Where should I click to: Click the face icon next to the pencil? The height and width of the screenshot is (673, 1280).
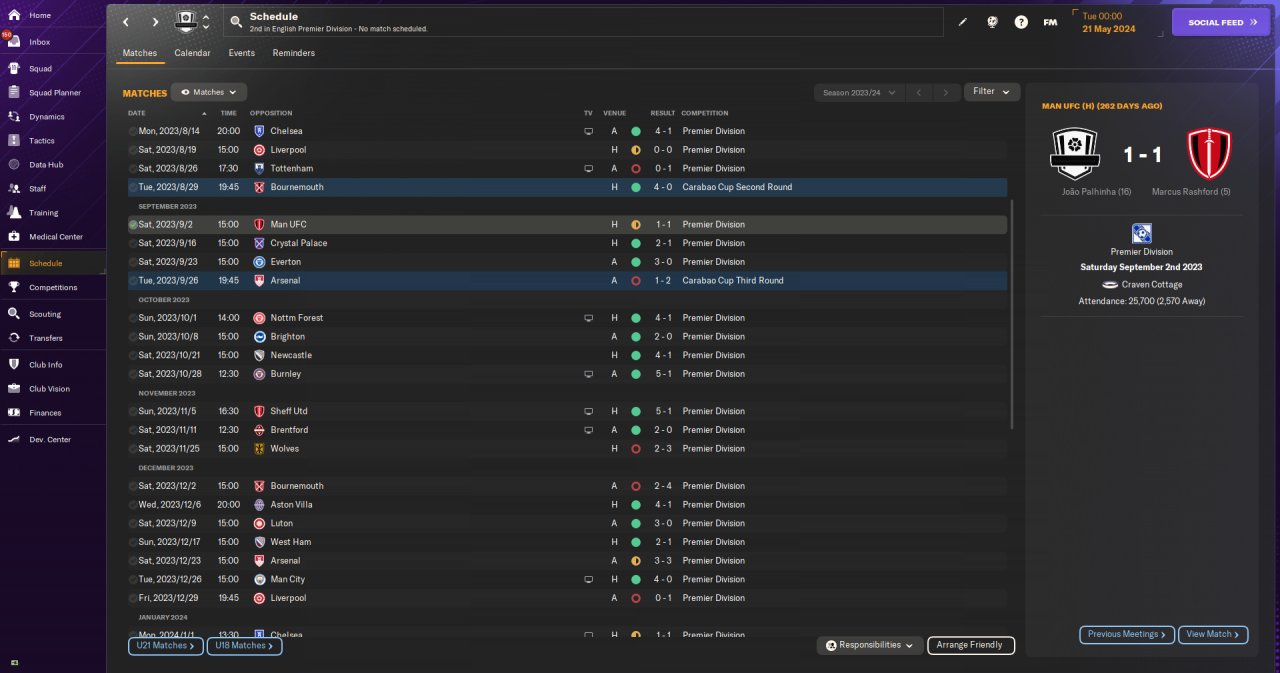(992, 22)
